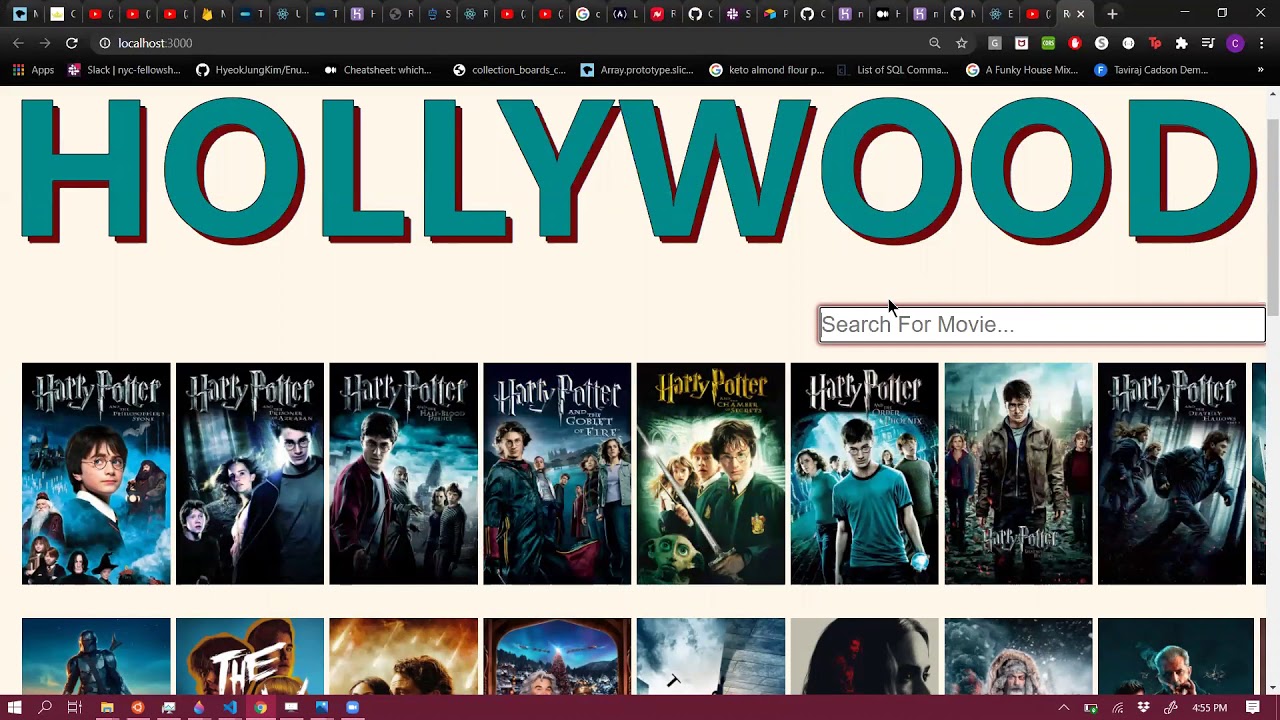1280x720 pixels.
Task: Click the Search For Movie input field
Action: click(1042, 324)
